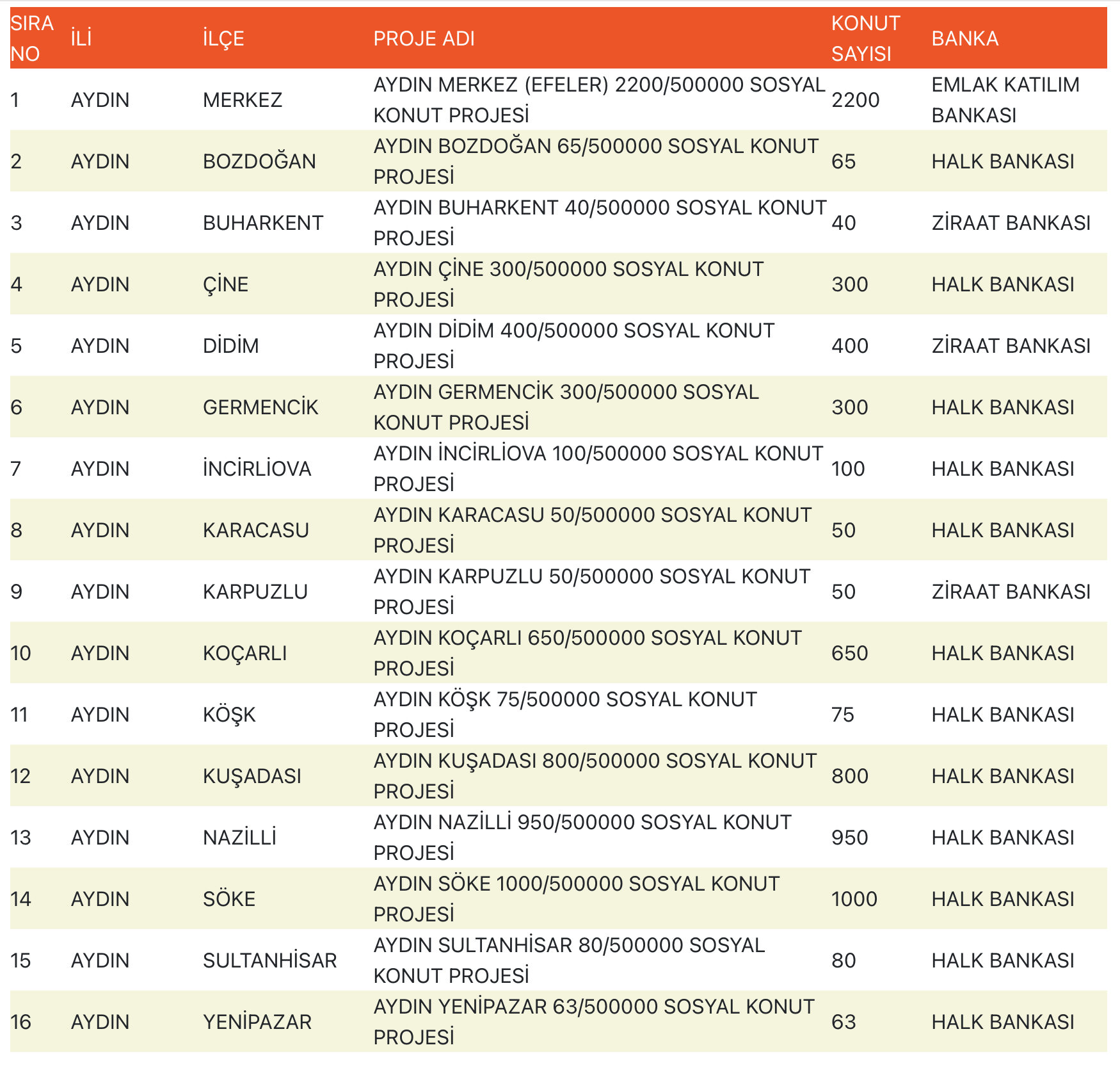
Task: Select ZİRAAT BANKASI in the KARPUZLU row
Action: click(x=1011, y=592)
